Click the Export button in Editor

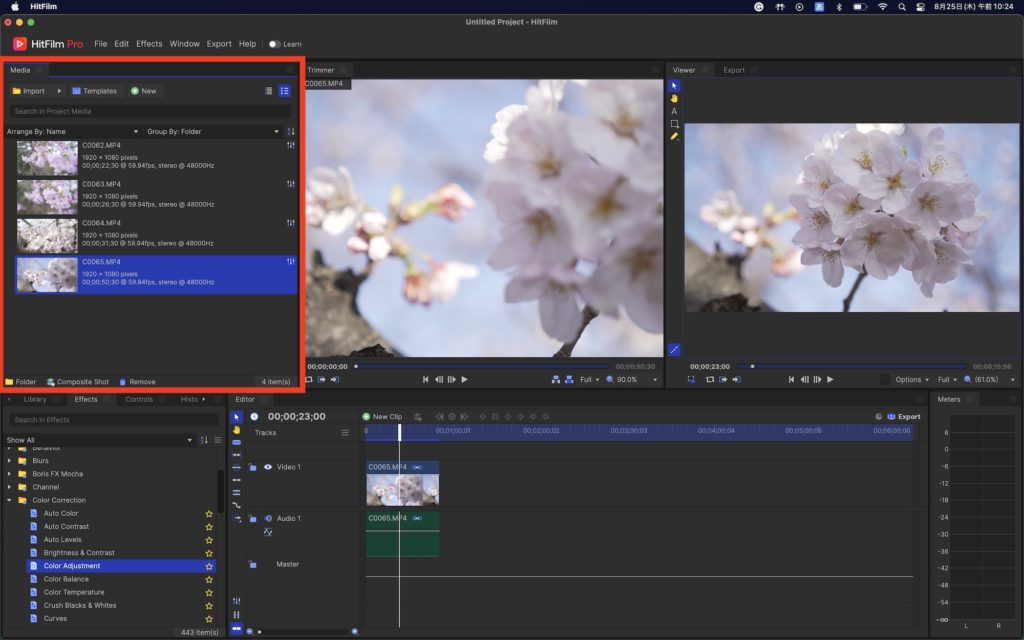click(x=903, y=416)
